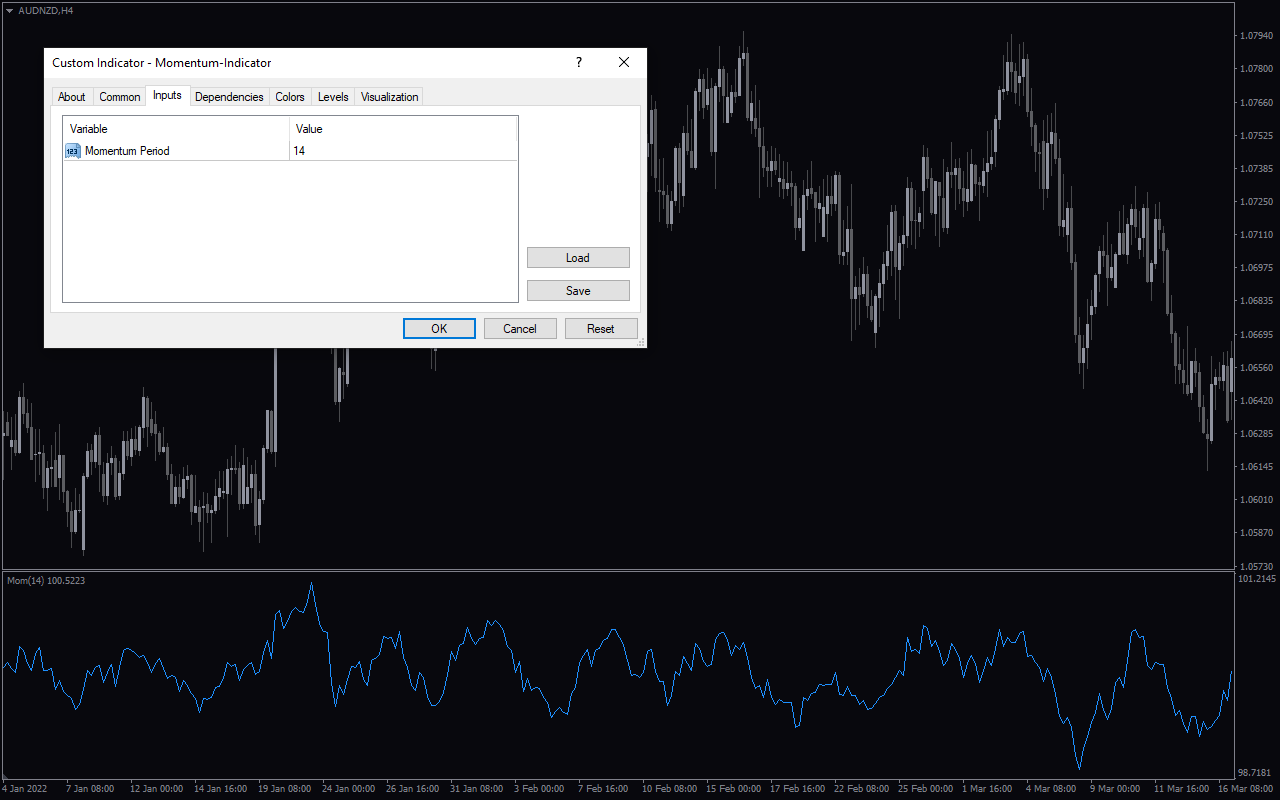Open the Levels tab
Image resolution: width=1280 pixels, height=800 pixels.
333,97
